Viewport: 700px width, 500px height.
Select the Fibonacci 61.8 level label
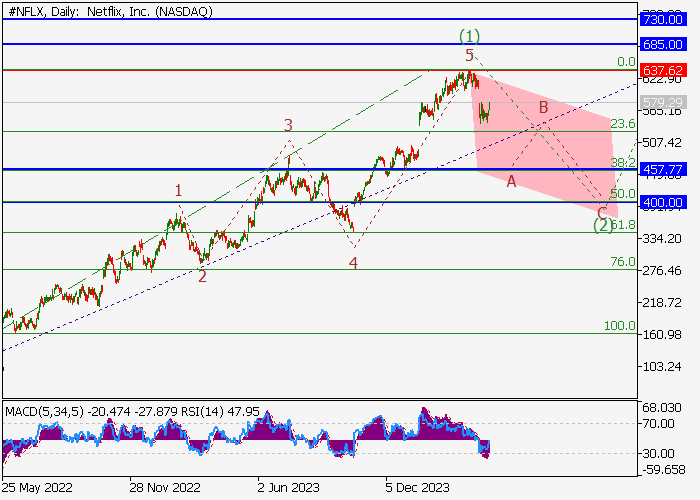[x=623, y=225]
